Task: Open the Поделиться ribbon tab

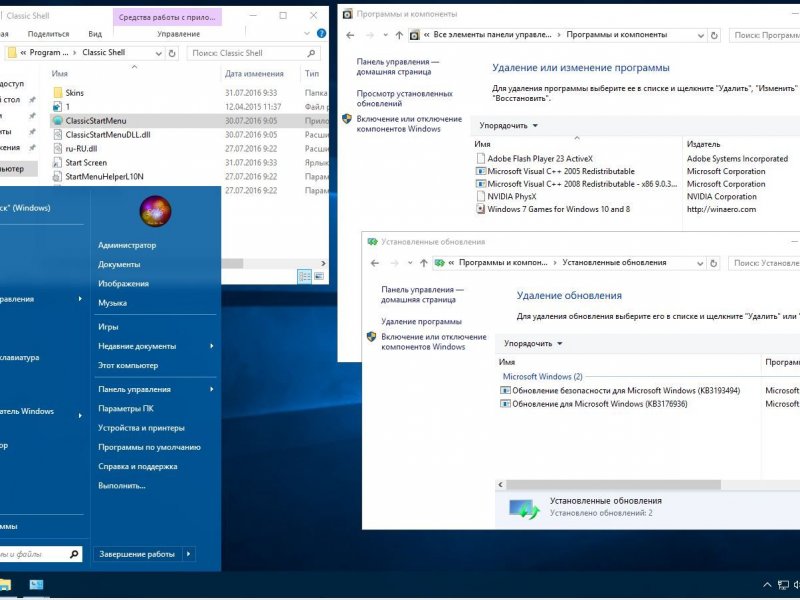Action: click(x=48, y=34)
